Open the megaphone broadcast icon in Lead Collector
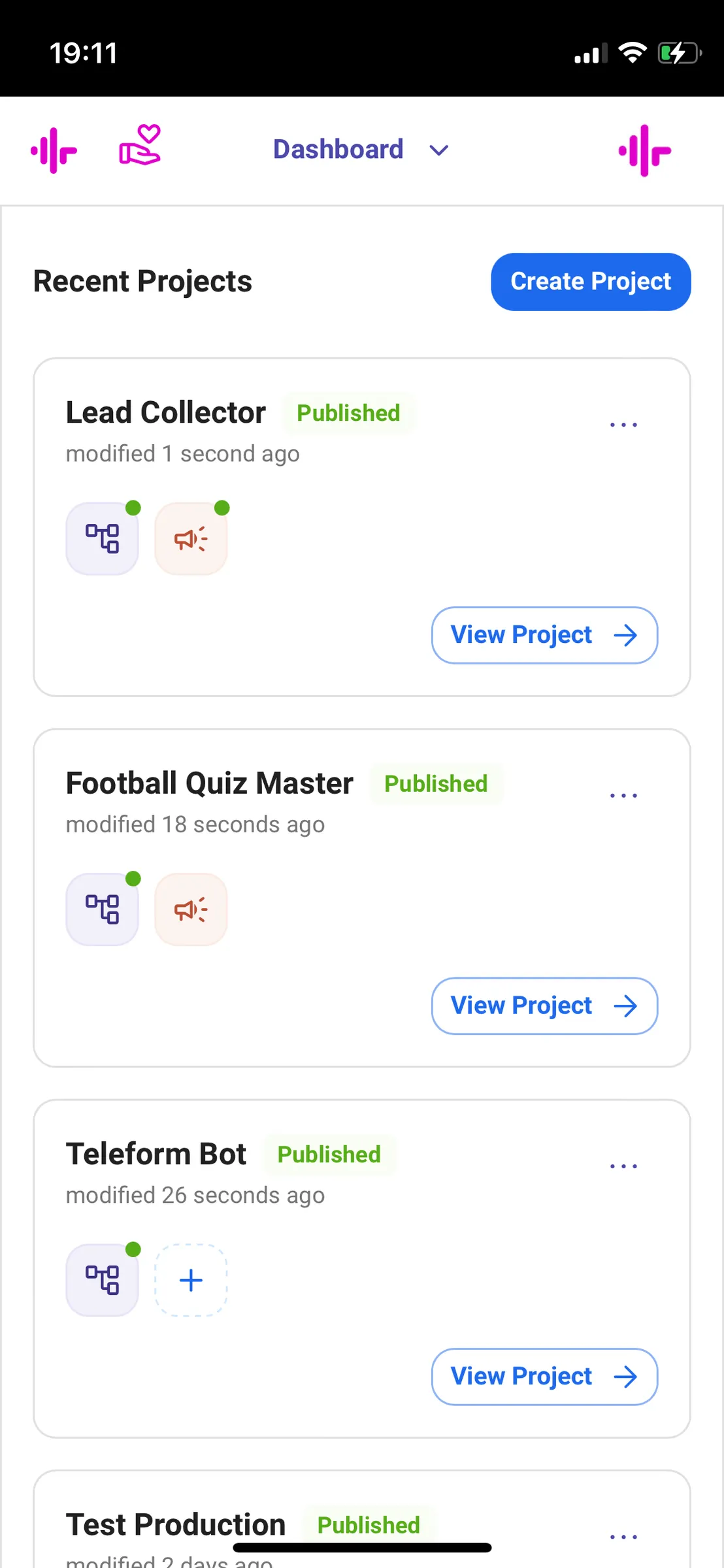This screenshot has width=724, height=1568. [191, 539]
